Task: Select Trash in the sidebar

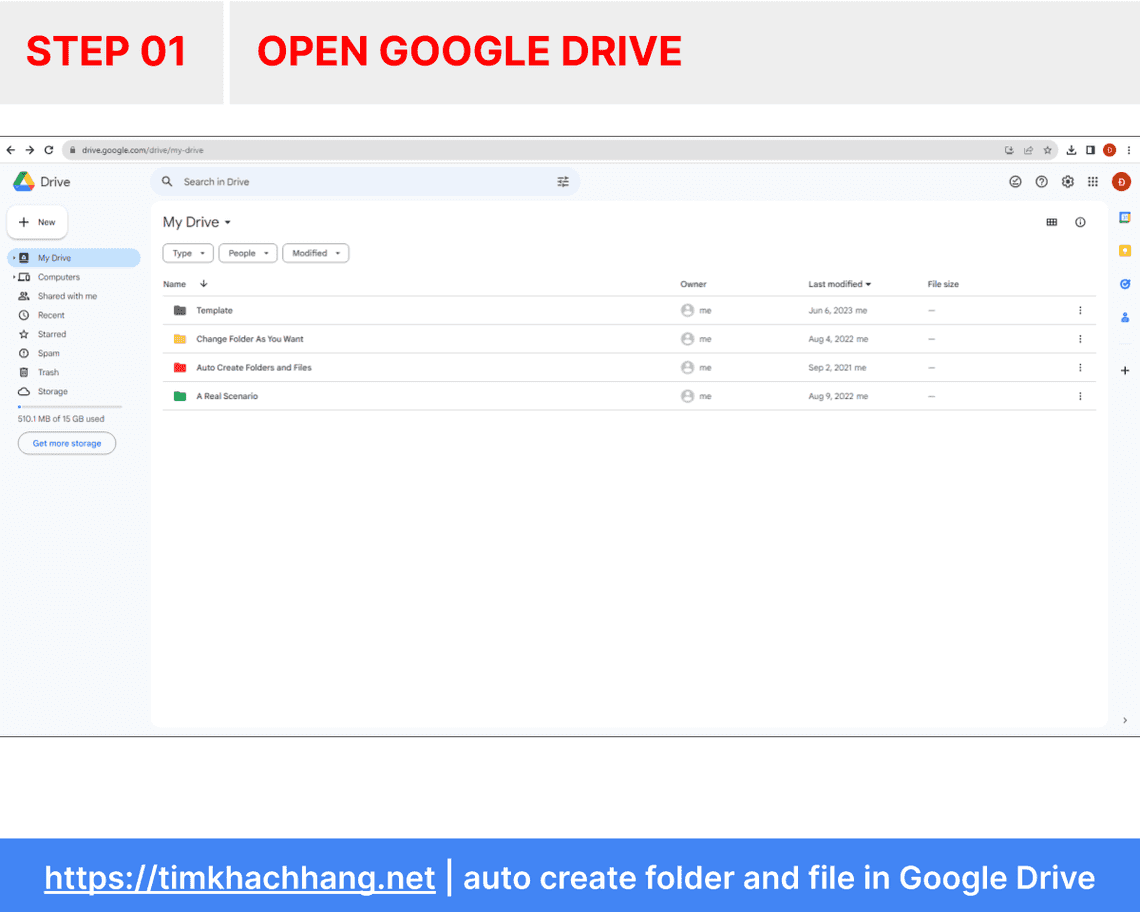Action: 48,372
